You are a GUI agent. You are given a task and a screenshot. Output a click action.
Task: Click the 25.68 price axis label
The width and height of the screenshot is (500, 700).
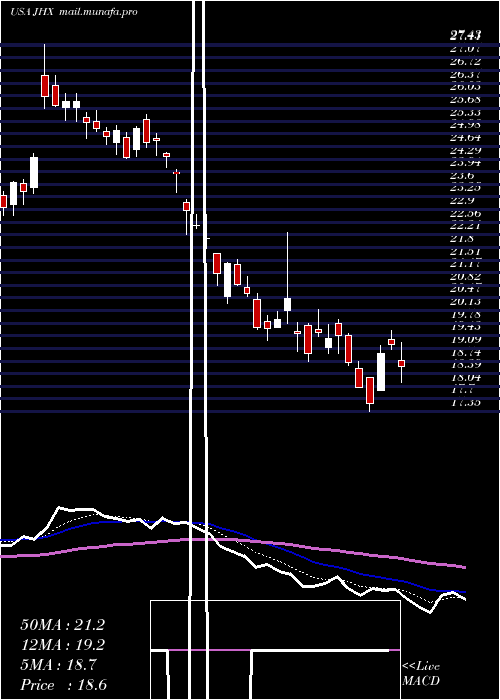coord(465,99)
